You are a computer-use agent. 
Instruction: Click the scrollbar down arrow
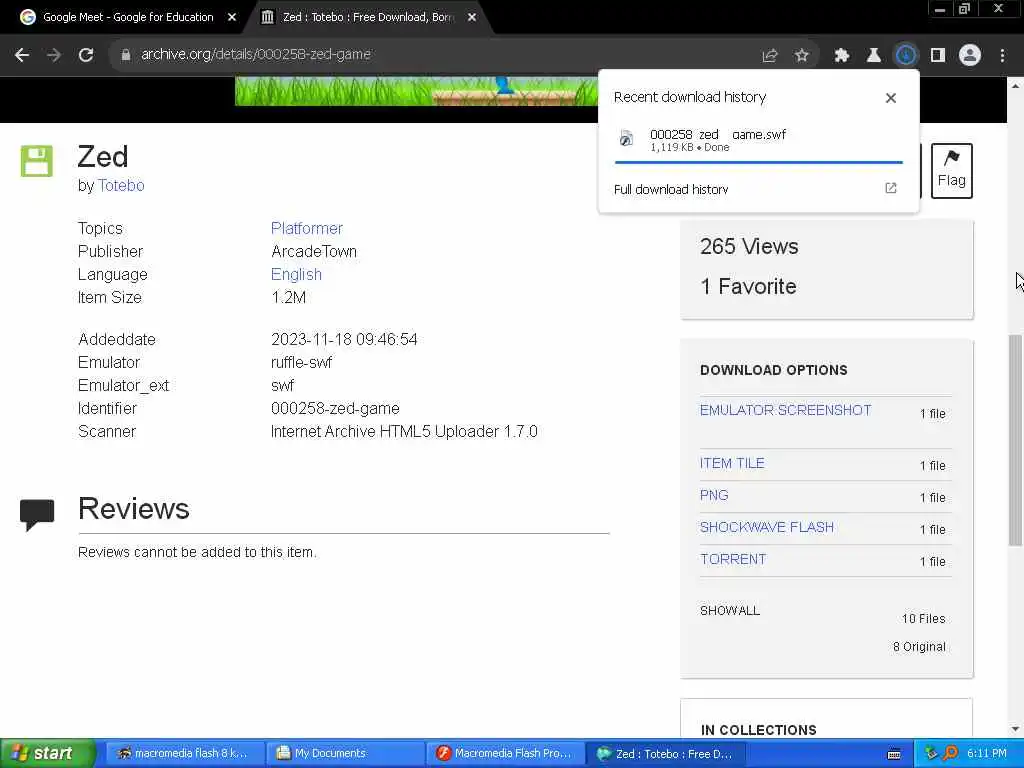[1015, 729]
